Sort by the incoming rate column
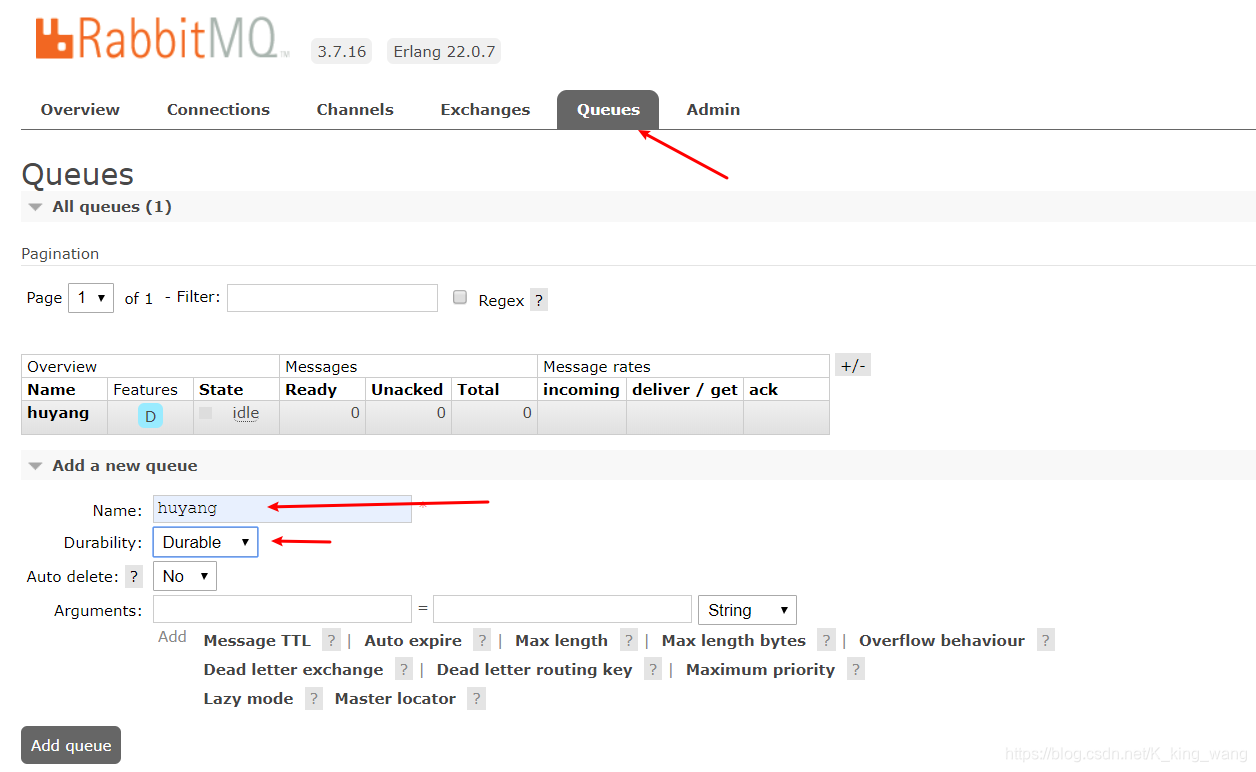 click(x=581, y=390)
